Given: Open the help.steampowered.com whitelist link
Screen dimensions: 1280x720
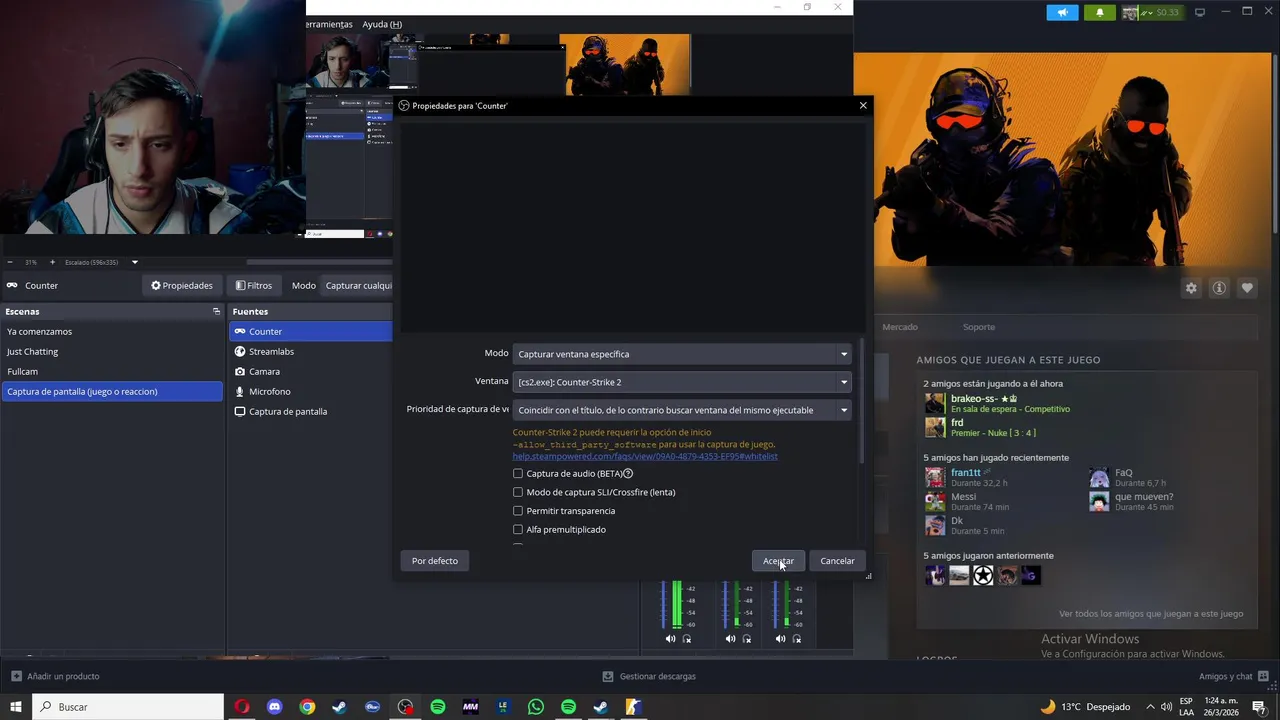Looking at the screenshot, I should [645, 457].
